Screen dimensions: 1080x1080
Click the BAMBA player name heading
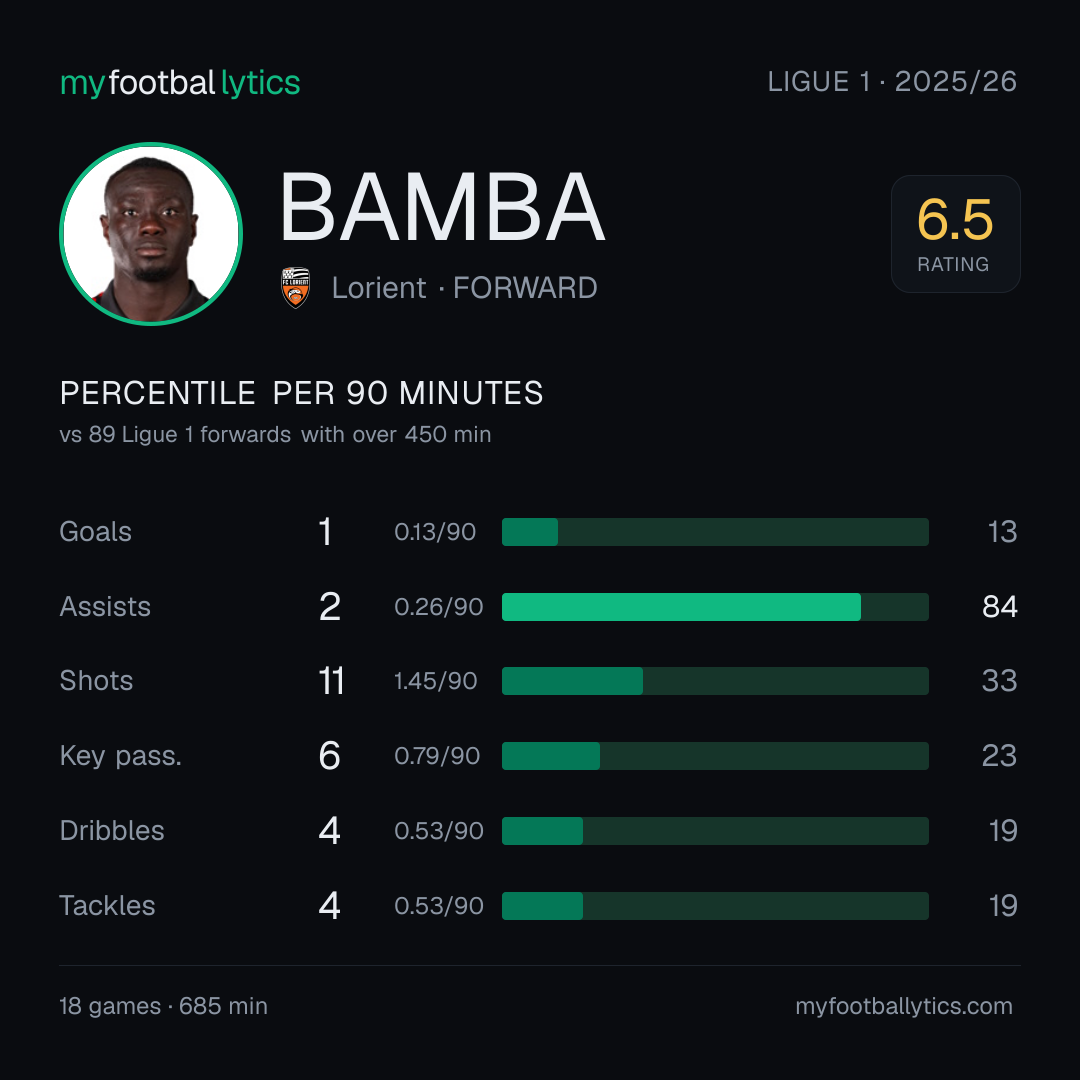click(442, 207)
